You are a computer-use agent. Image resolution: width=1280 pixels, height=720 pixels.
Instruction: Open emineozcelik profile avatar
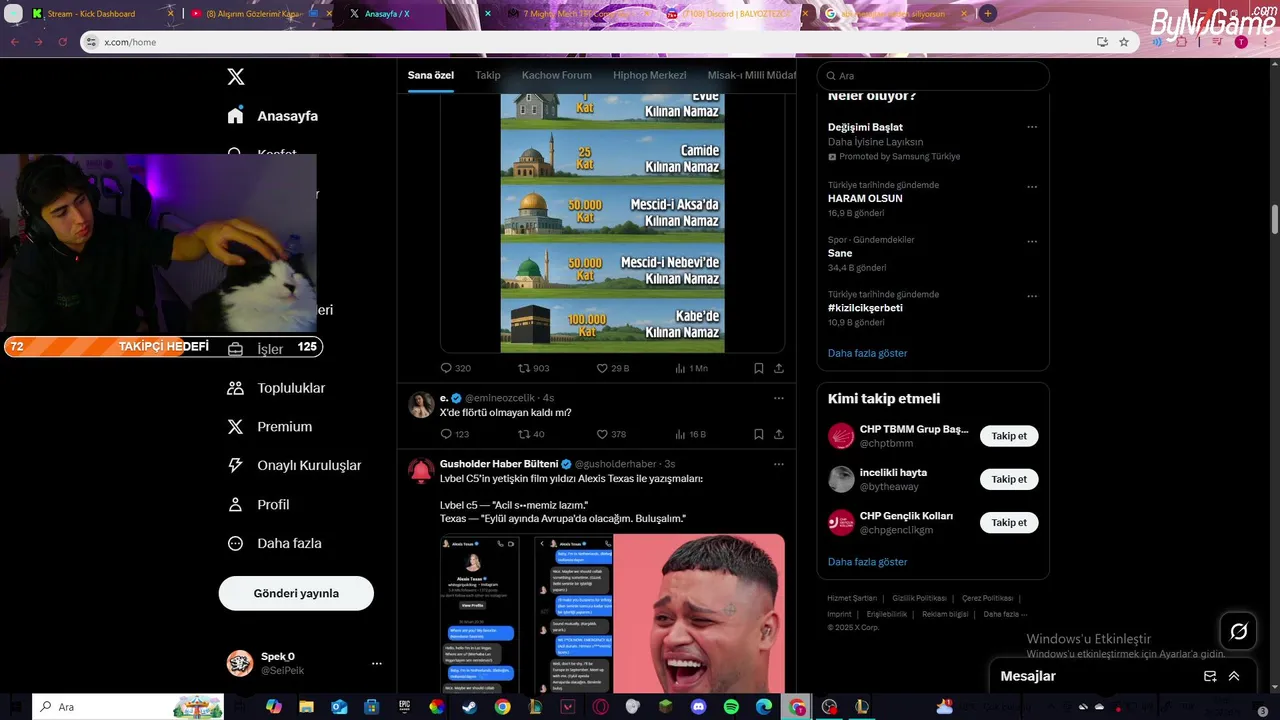coord(421,405)
